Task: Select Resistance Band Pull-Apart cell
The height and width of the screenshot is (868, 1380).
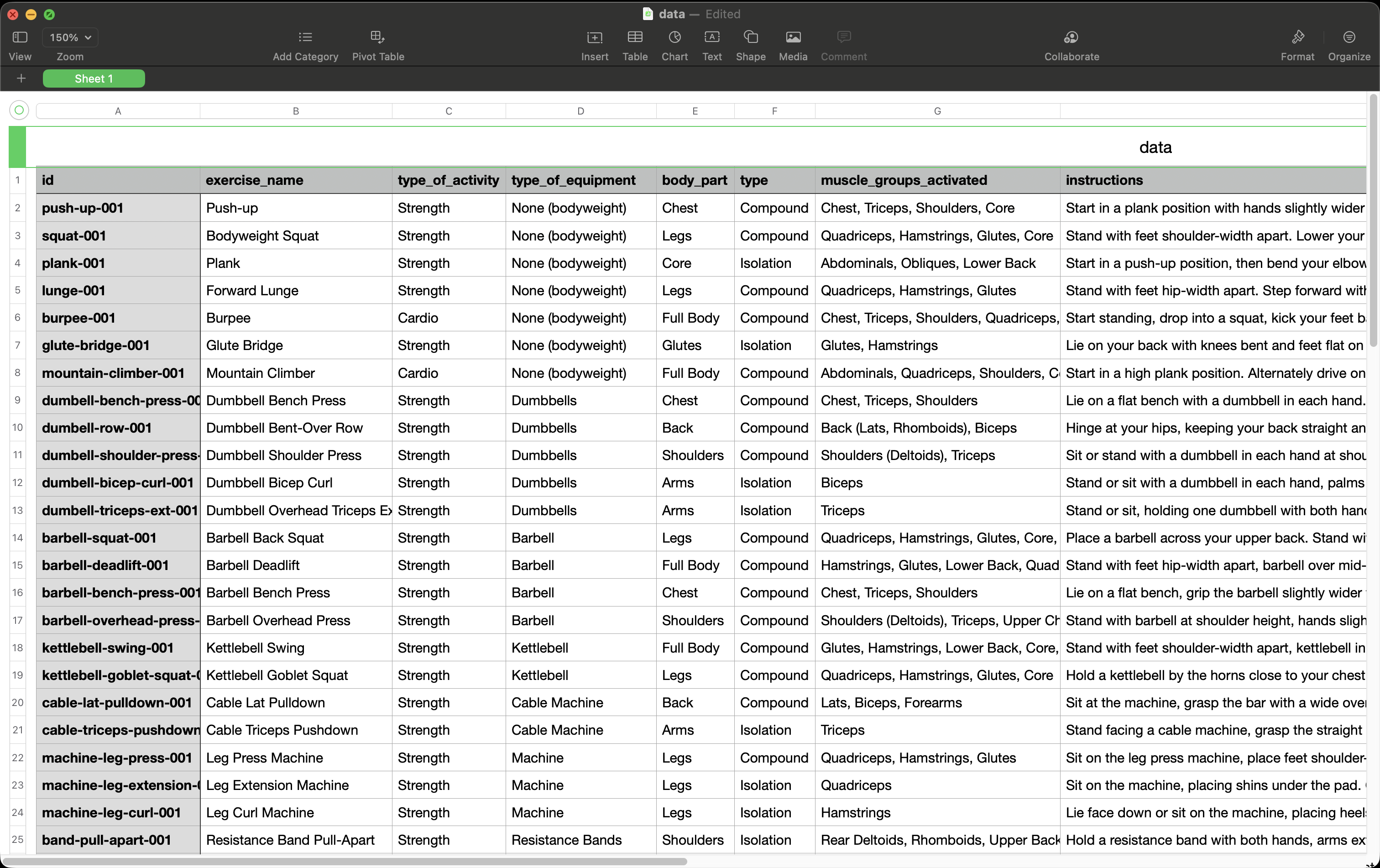Action: pos(296,840)
